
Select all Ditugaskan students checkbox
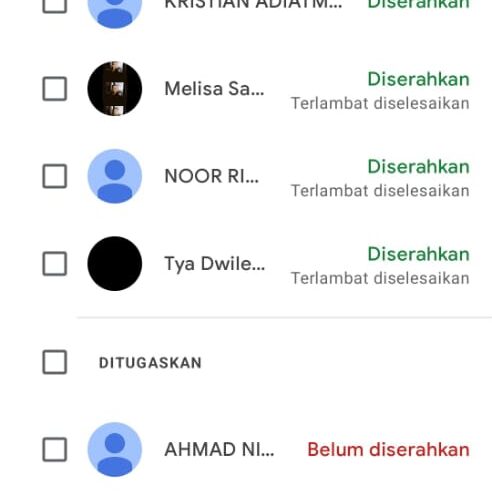pos(55,362)
